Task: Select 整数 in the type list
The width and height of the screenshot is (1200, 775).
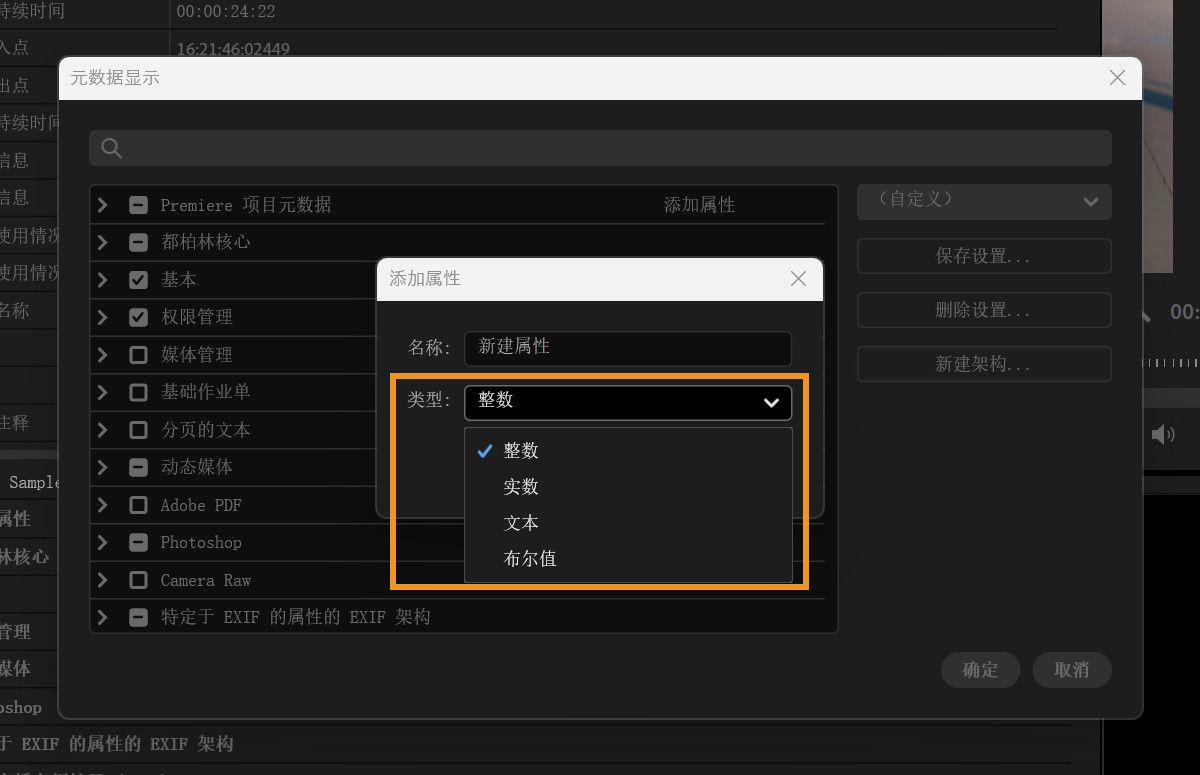Action: point(628,451)
